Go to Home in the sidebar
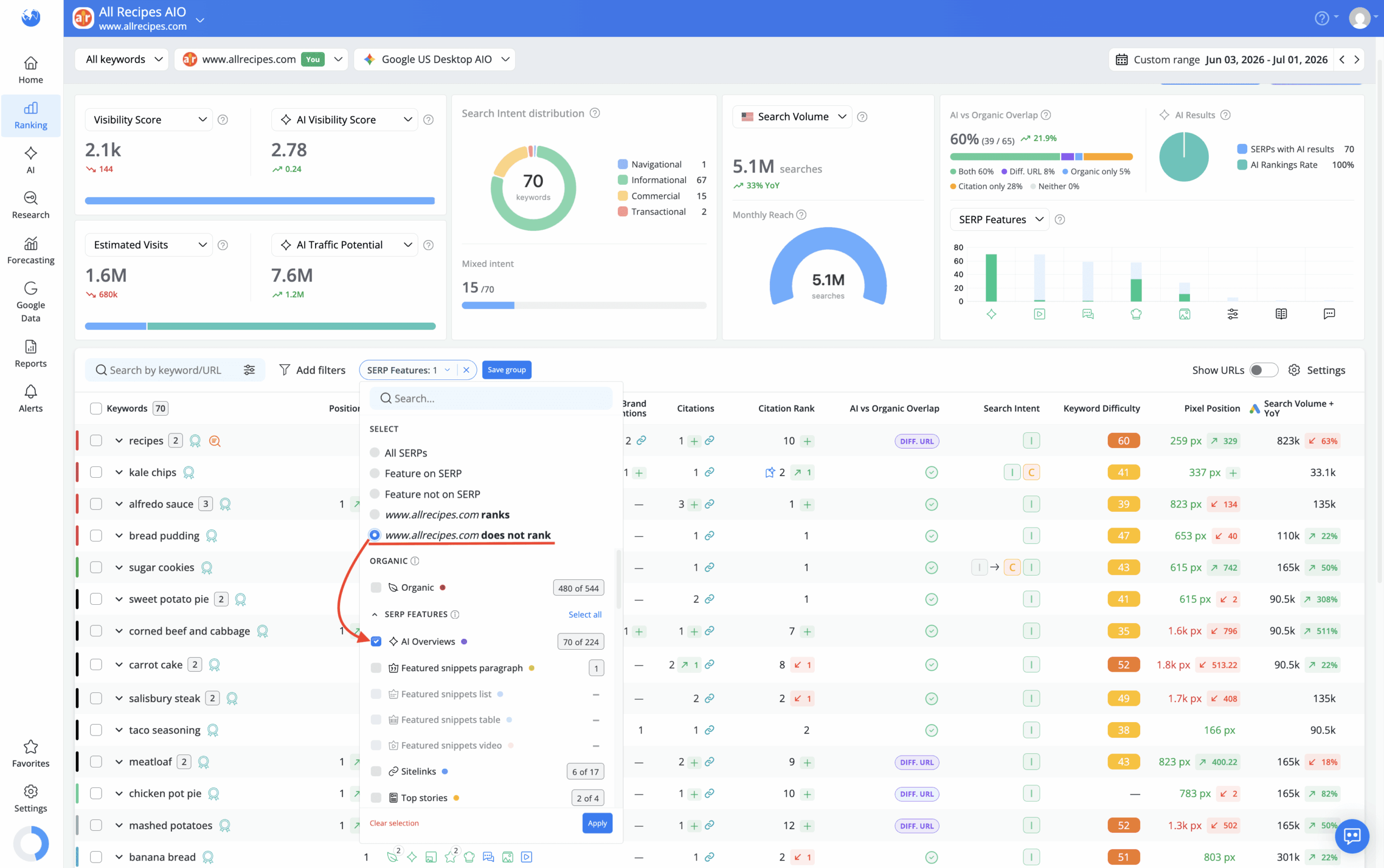Image resolution: width=1384 pixels, height=868 pixels. click(x=30, y=70)
